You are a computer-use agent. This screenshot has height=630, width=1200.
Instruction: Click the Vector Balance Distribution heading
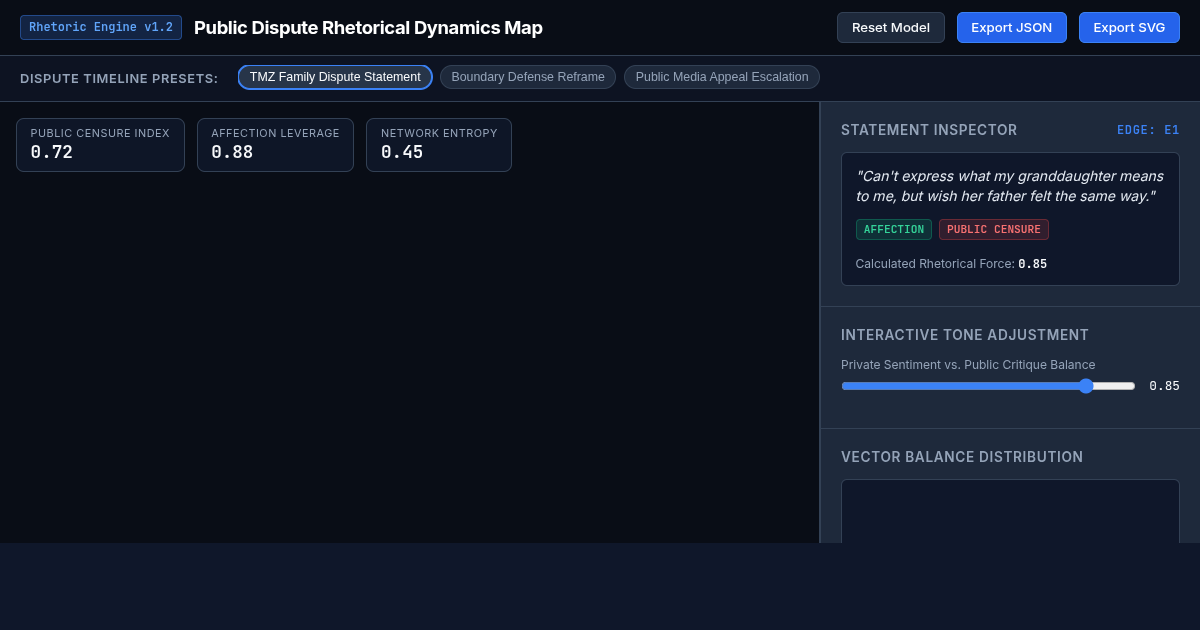click(x=962, y=457)
